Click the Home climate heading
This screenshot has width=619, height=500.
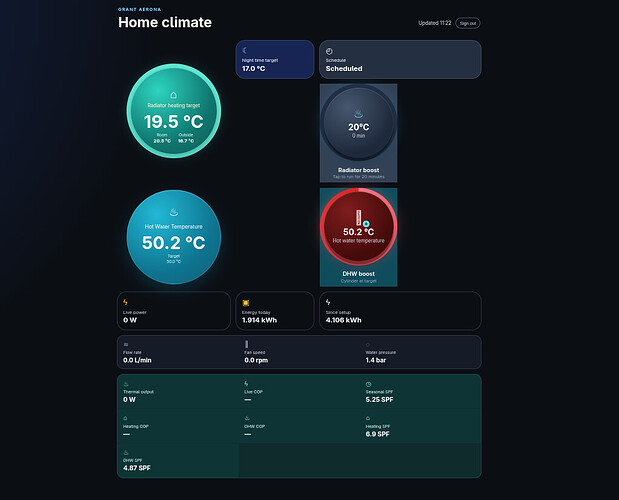pyautogui.click(x=165, y=22)
